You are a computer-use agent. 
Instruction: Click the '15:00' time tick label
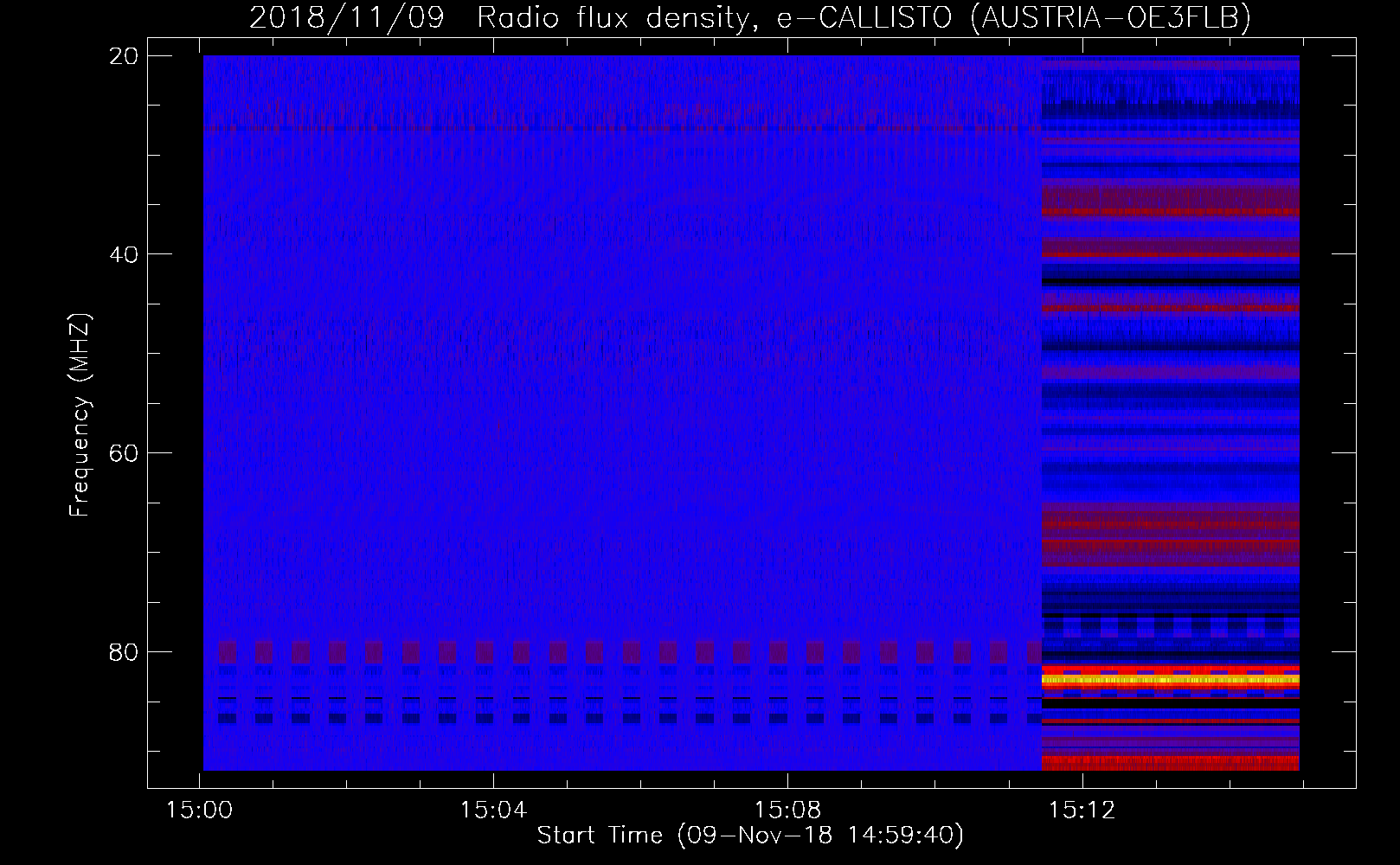200,811
